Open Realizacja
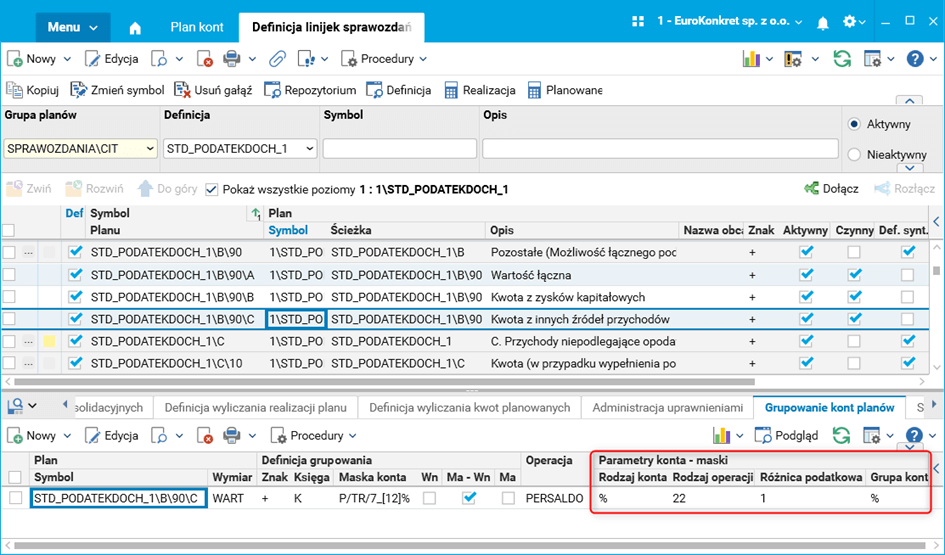The height and width of the screenshot is (555, 945). pos(480,90)
